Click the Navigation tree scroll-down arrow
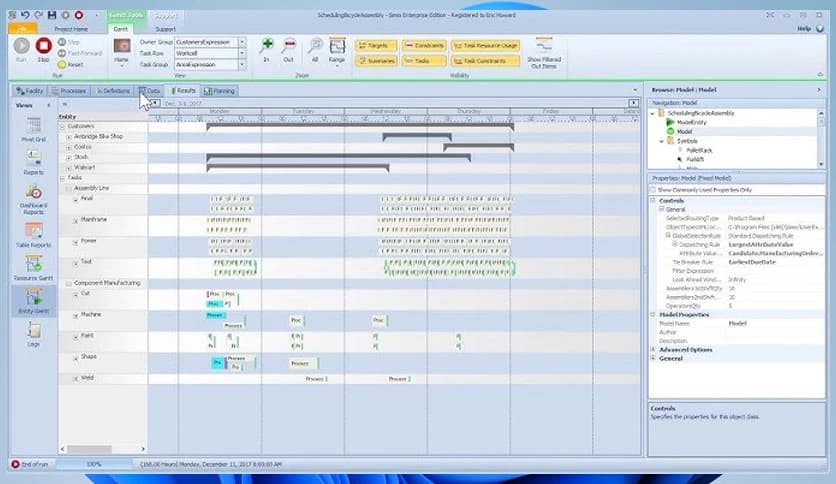Image resolution: width=836 pixels, height=484 pixels. (x=821, y=164)
